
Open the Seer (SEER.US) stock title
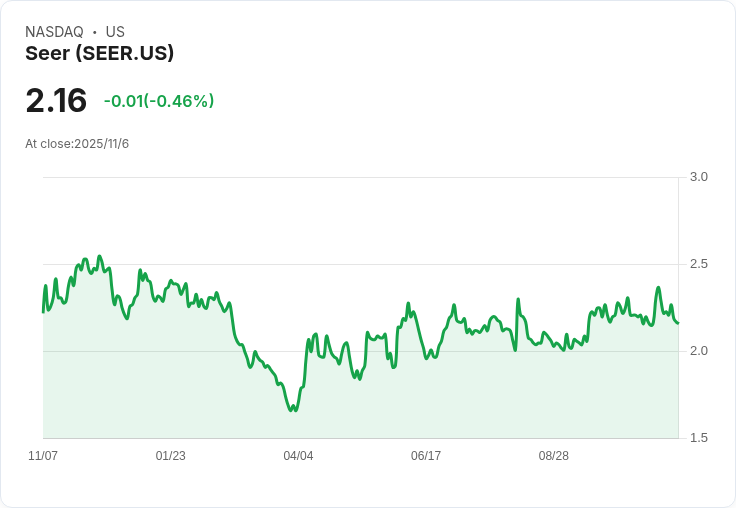[x=100, y=53]
